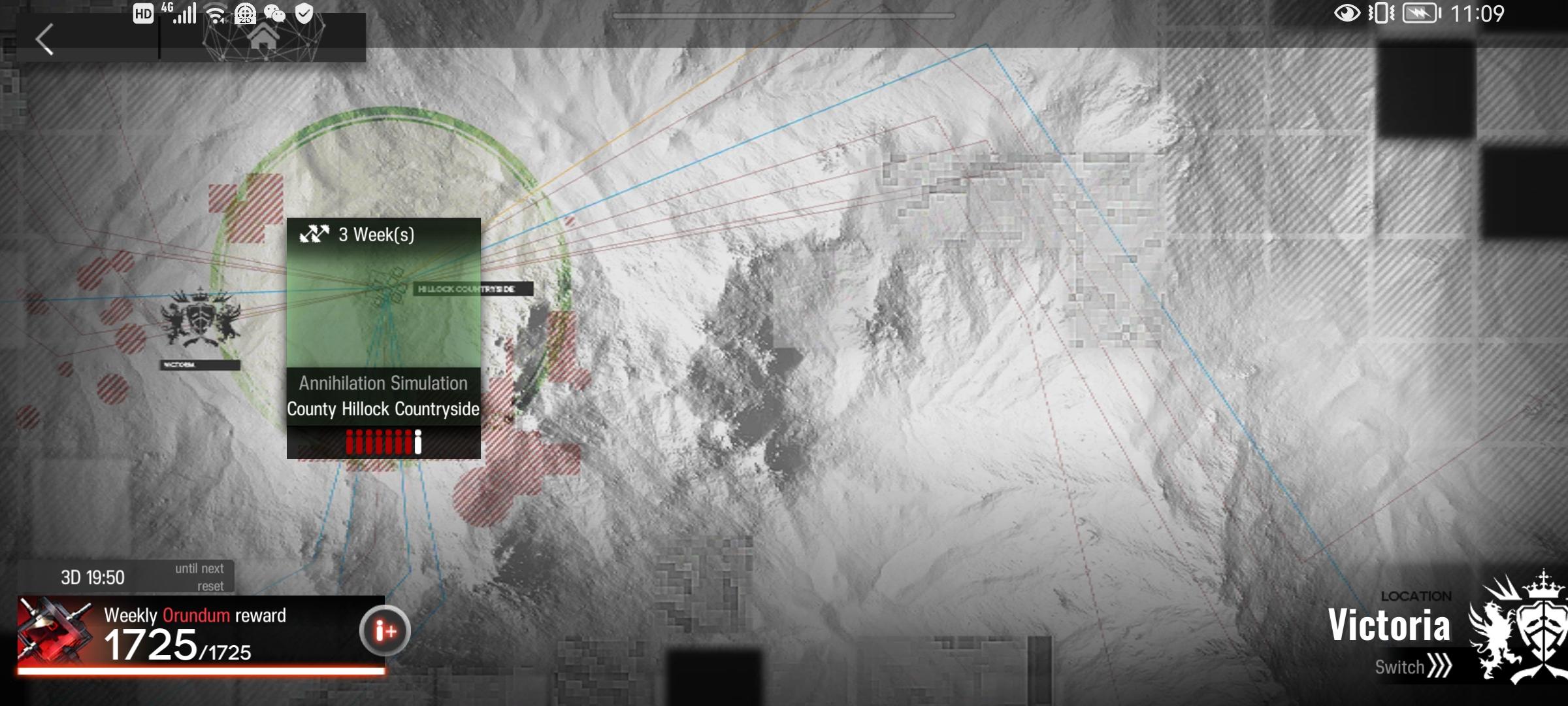Select the 1725/1725 reward counter

[177, 645]
